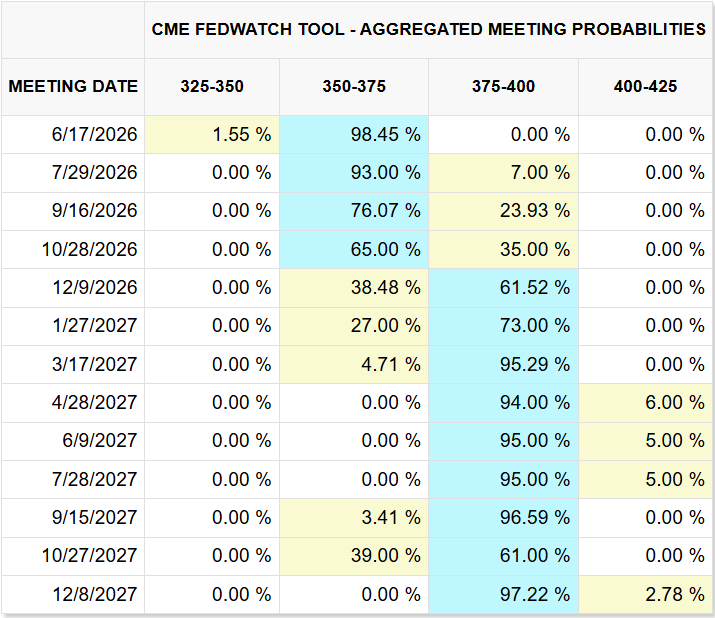The width and height of the screenshot is (715, 618).
Task: Click the 39.00 % cell
Action: pyautogui.click(x=354, y=556)
